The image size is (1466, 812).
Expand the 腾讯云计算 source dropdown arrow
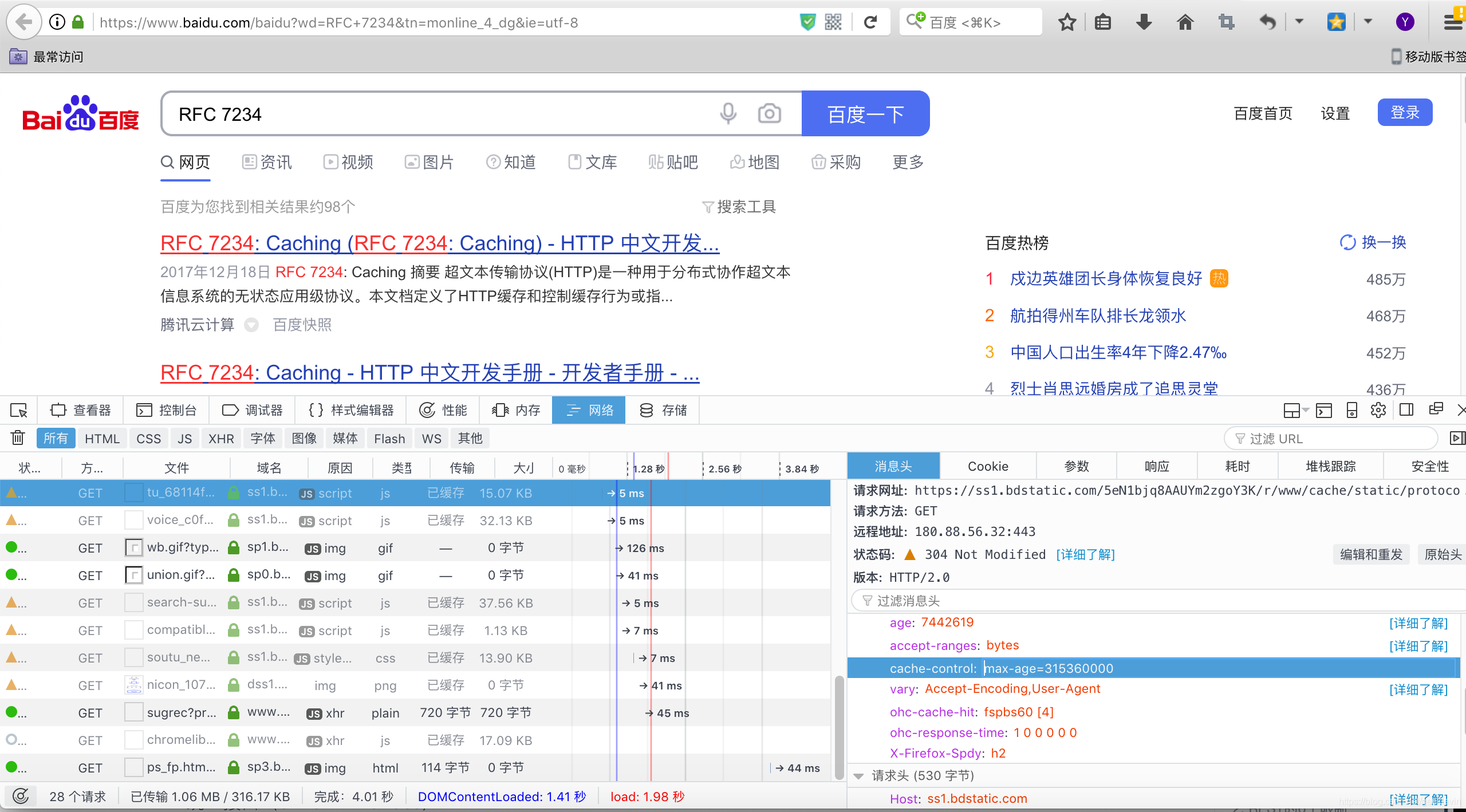pyautogui.click(x=251, y=325)
